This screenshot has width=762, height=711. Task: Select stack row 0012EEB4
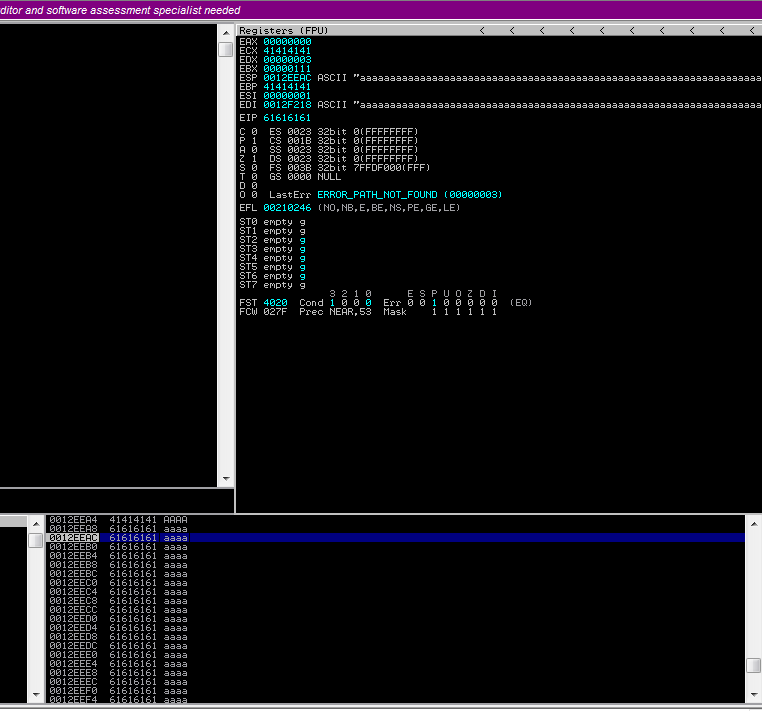[396, 555]
